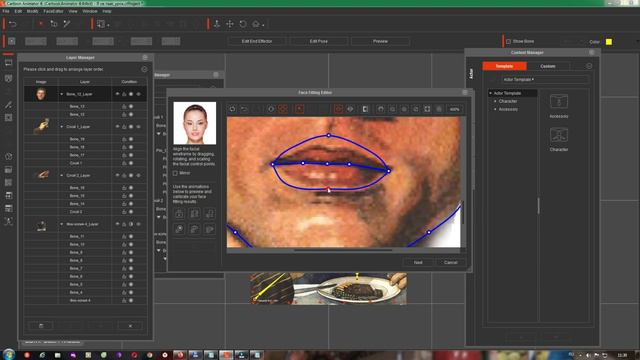640x360 pixels.
Task: Click the vertical scrollbar beside face image
Action: tap(463, 211)
